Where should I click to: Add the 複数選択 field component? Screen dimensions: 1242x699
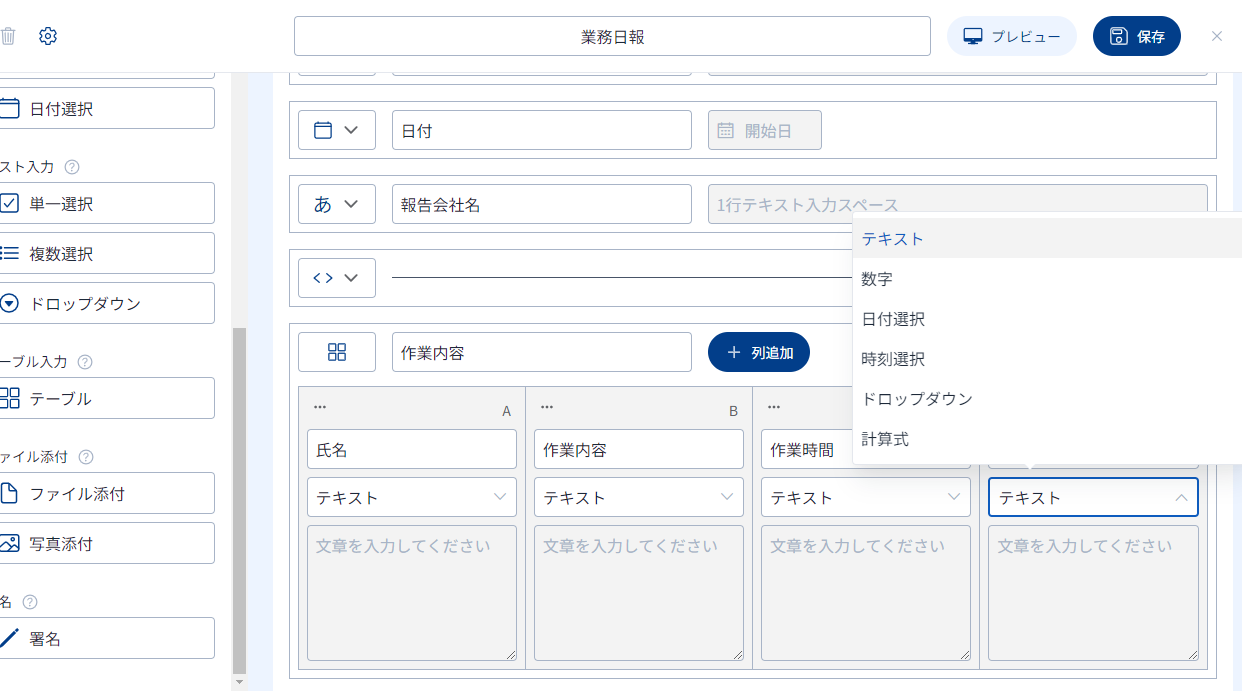107,253
